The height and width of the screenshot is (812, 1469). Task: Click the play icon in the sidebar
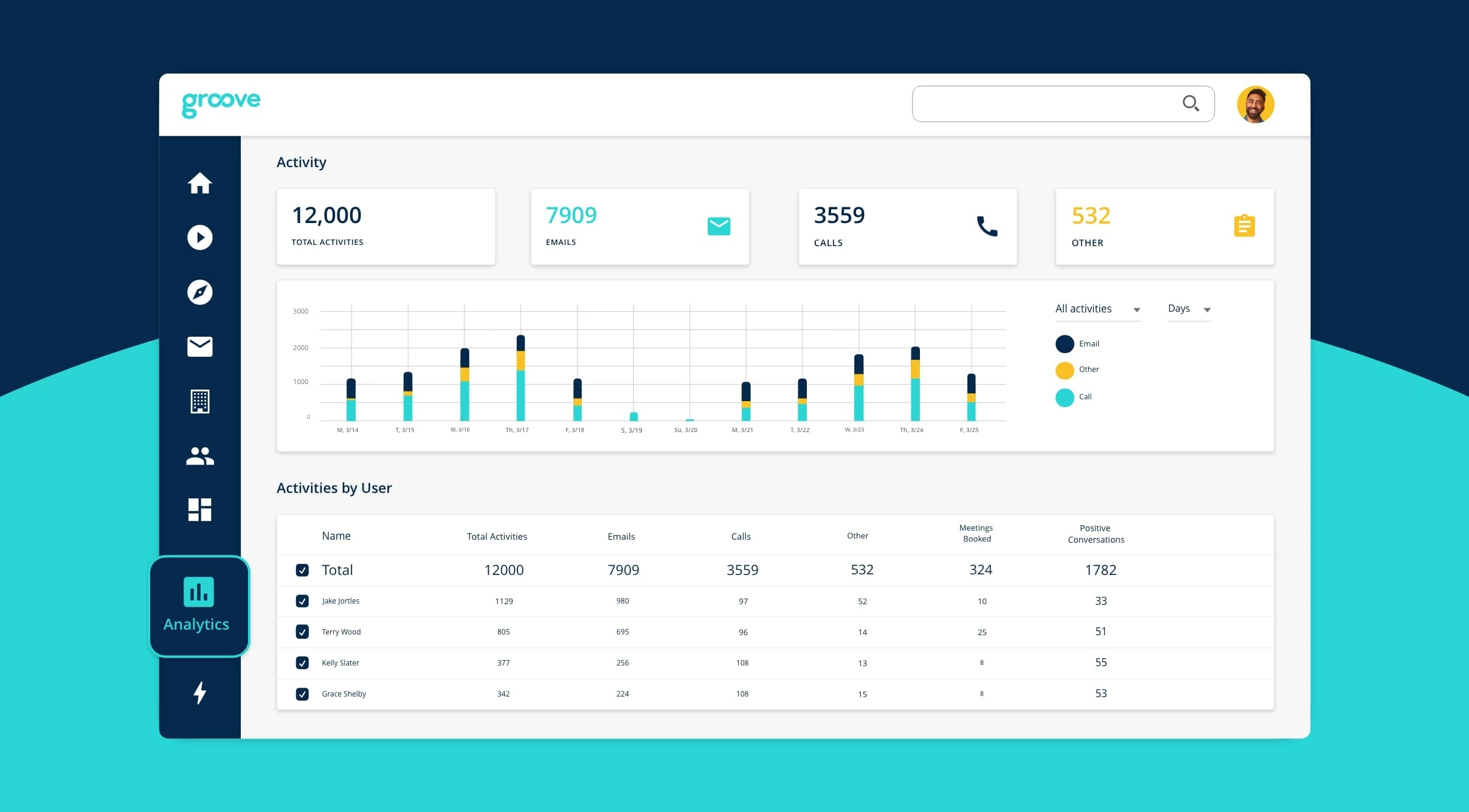[x=199, y=238]
